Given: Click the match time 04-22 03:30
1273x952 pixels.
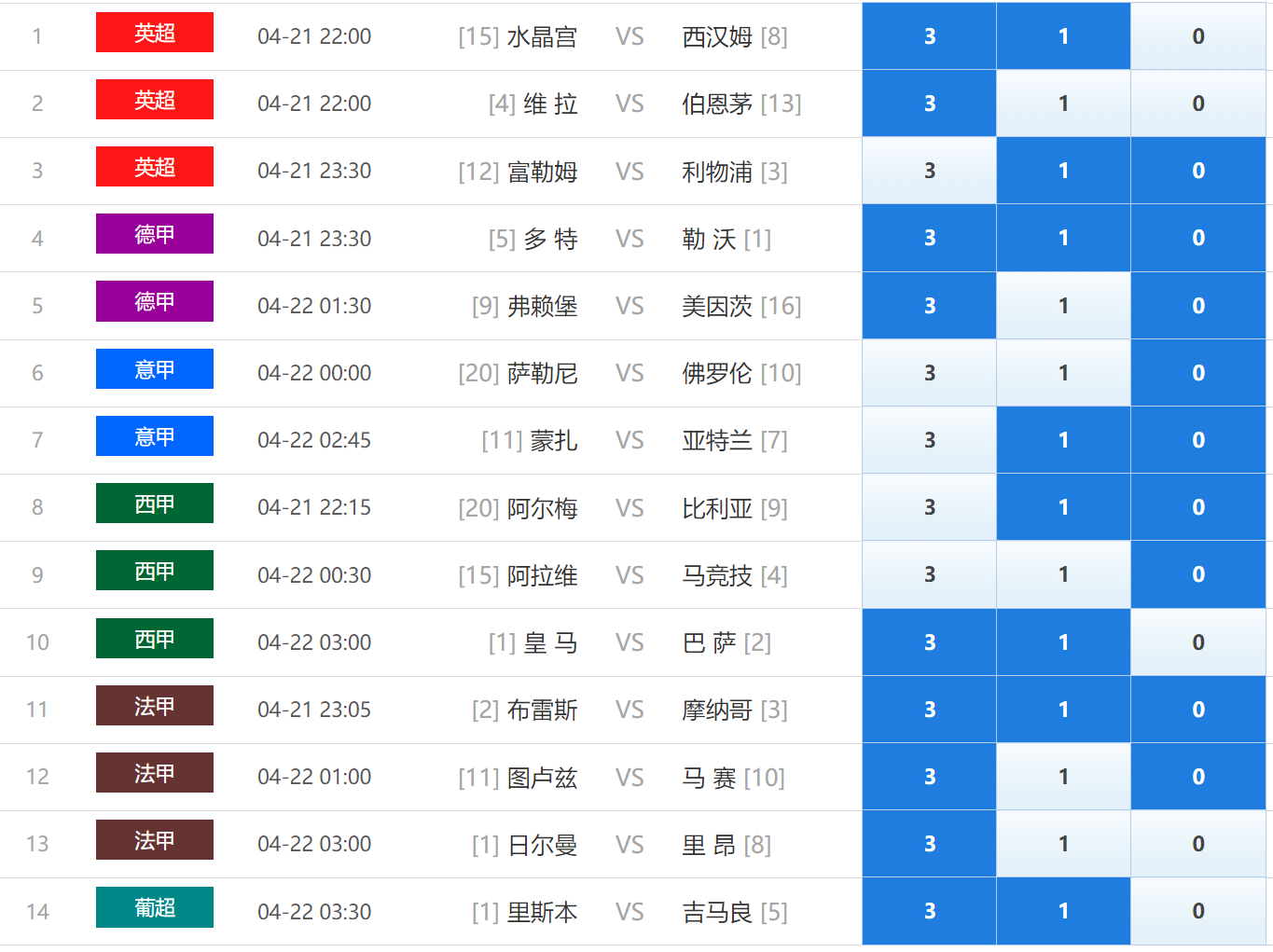Looking at the screenshot, I should click(x=314, y=912).
